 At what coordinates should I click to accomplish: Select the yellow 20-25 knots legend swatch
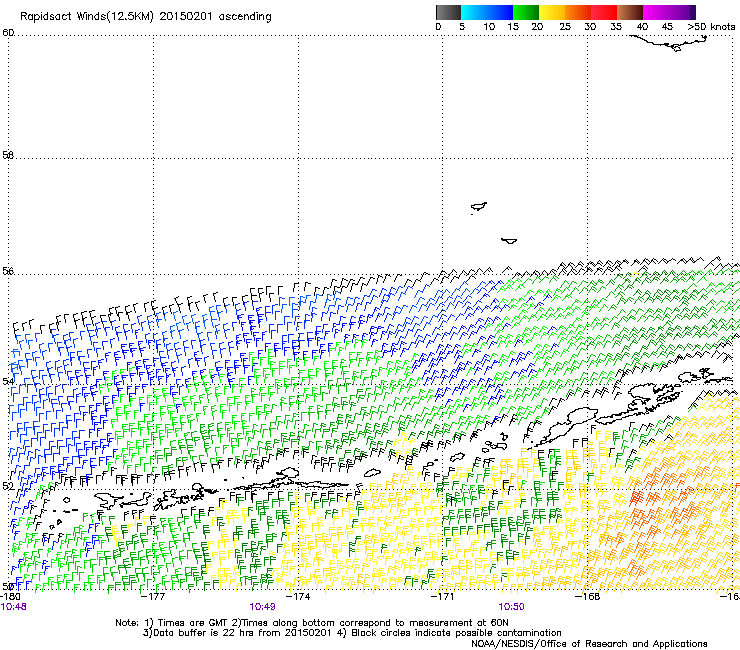pyautogui.click(x=552, y=12)
